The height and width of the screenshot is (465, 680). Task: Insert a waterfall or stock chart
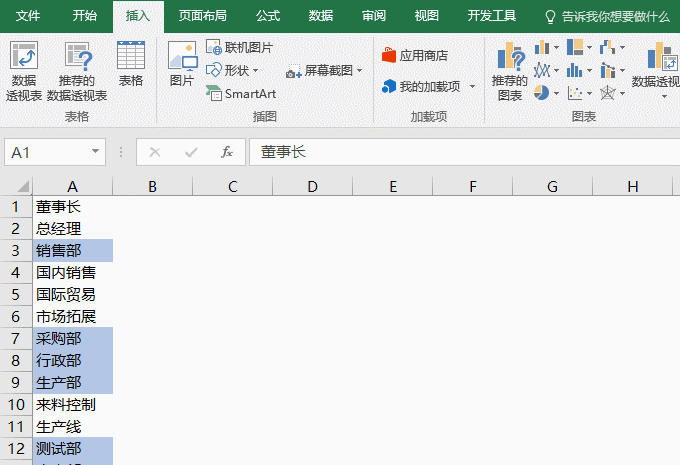click(608, 47)
